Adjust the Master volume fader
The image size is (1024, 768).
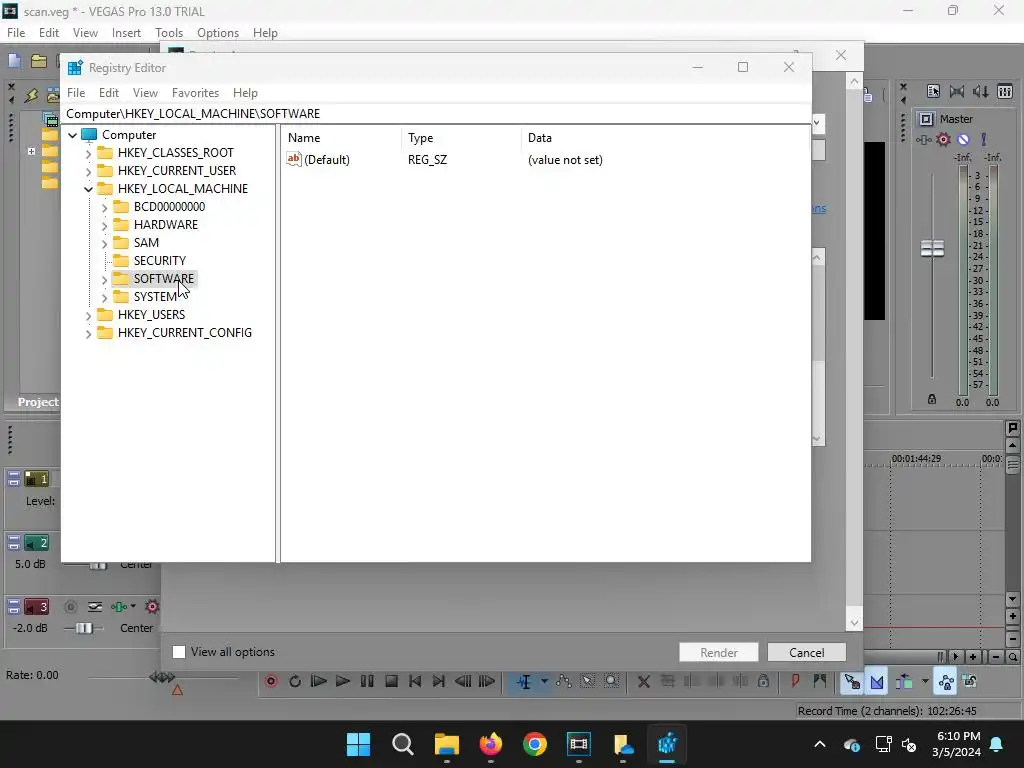coord(932,248)
